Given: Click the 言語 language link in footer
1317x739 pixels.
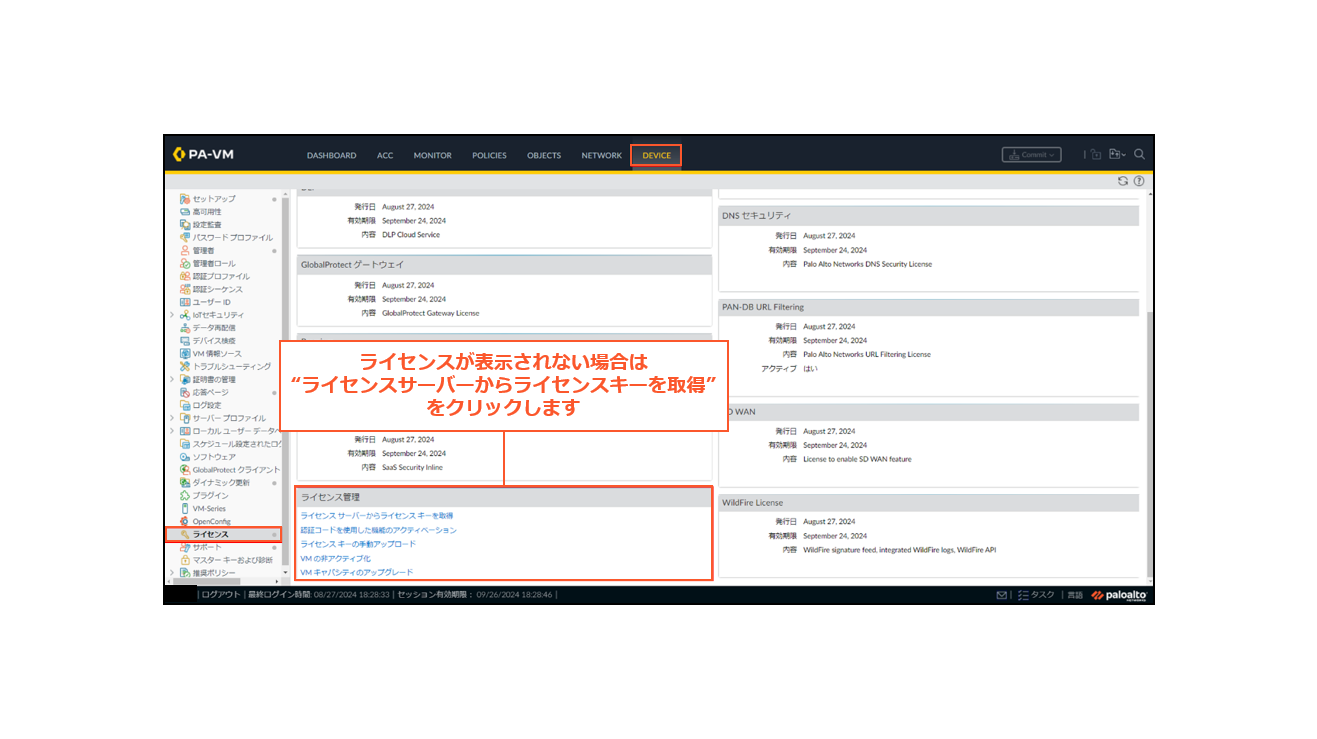Looking at the screenshot, I should [1075, 595].
